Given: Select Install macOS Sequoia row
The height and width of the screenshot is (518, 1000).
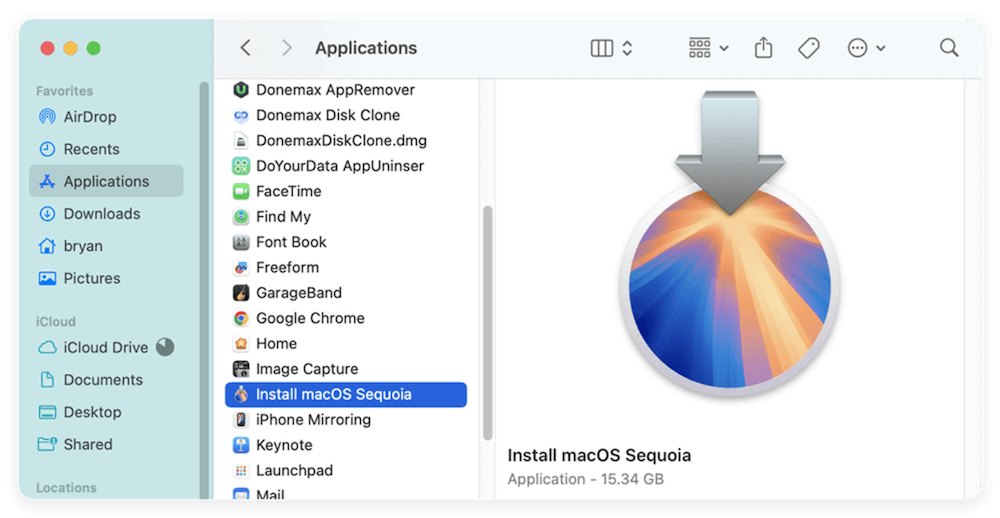Looking at the screenshot, I should 346,394.
